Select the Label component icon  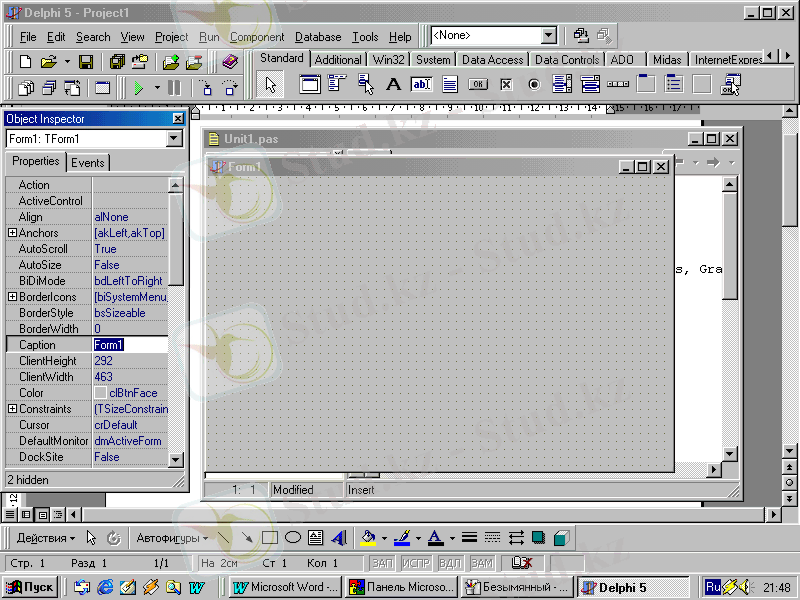coord(393,85)
